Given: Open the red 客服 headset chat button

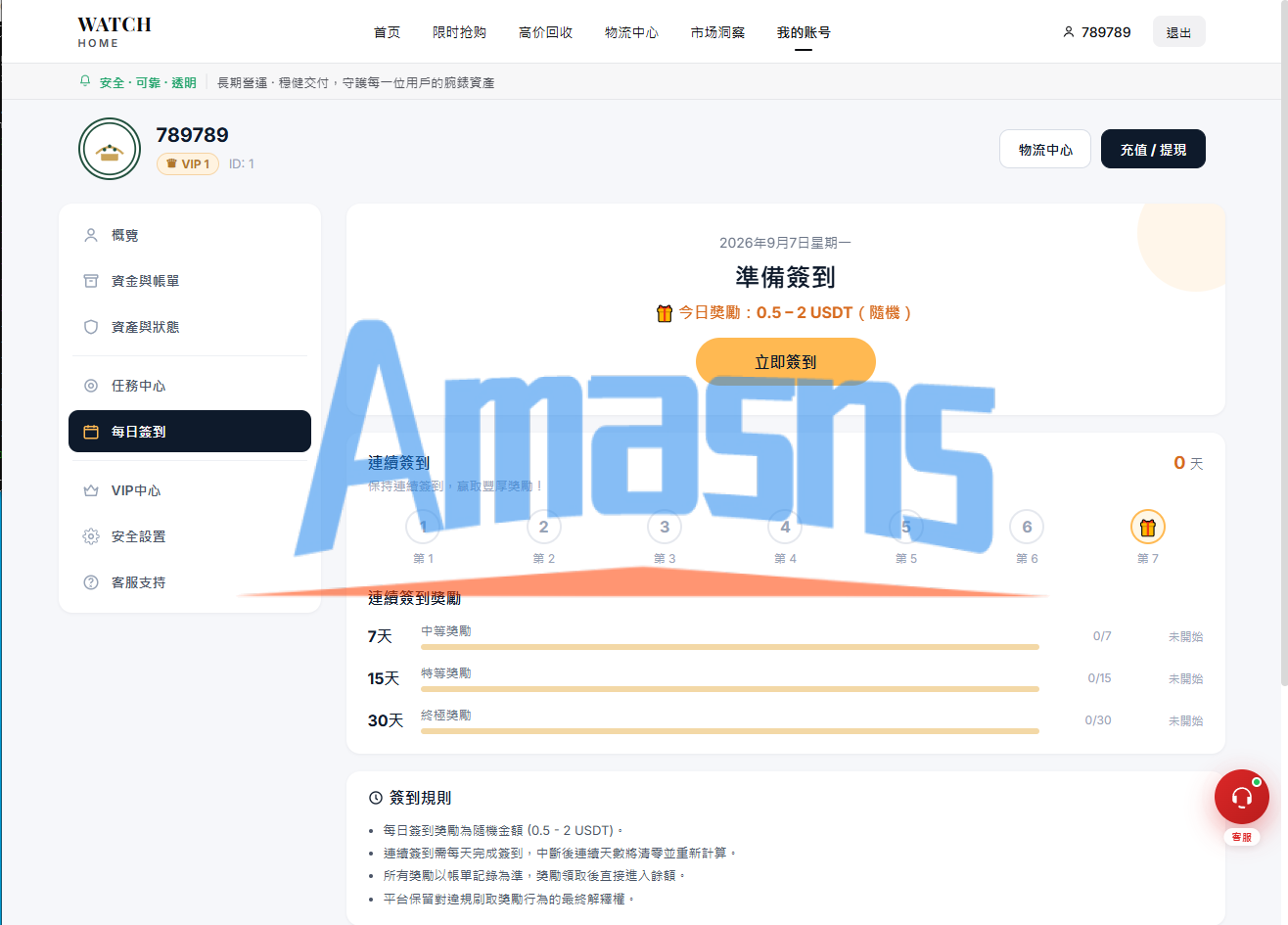Looking at the screenshot, I should [1242, 797].
